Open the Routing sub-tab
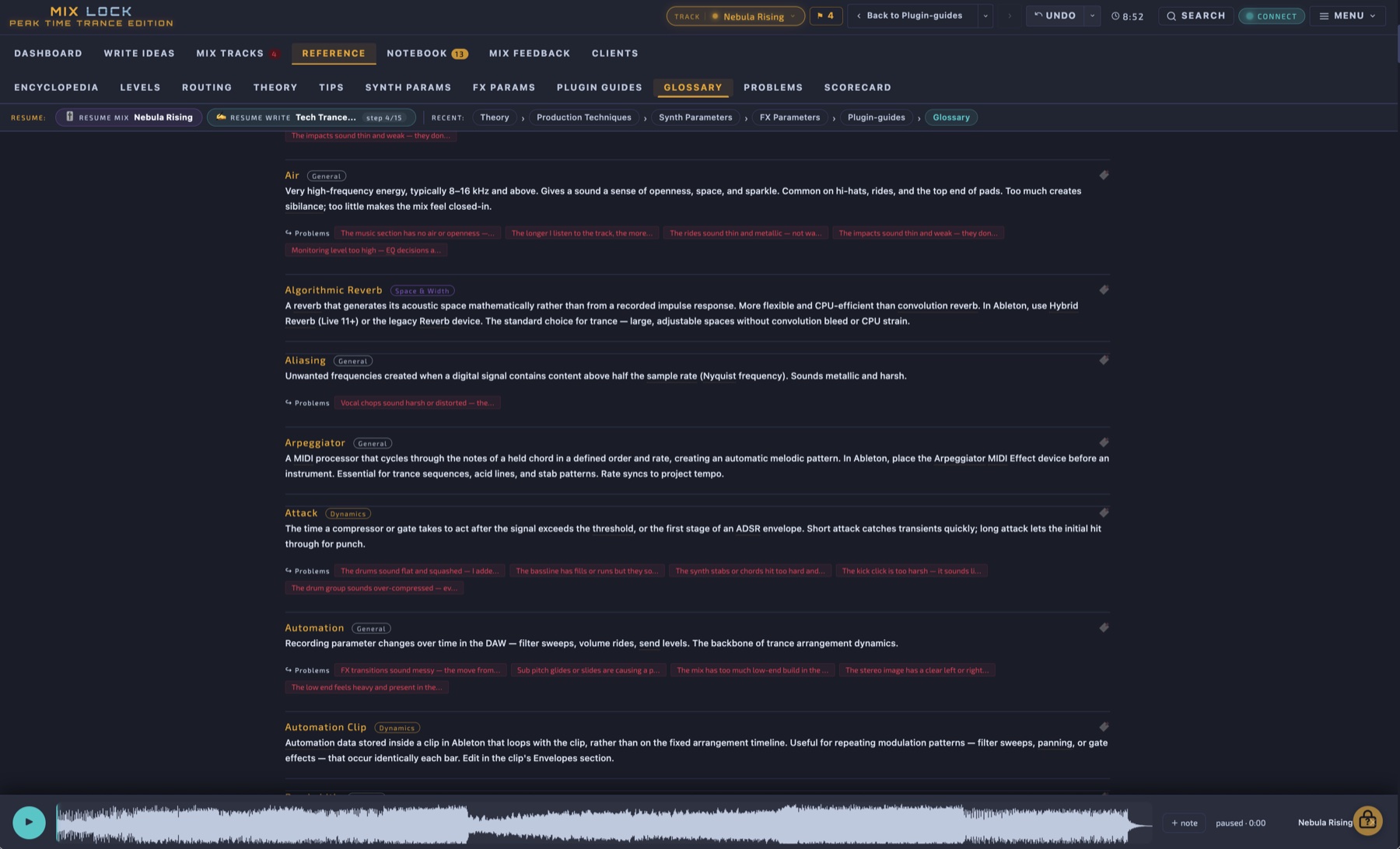The width and height of the screenshot is (1400, 849). 207,88
